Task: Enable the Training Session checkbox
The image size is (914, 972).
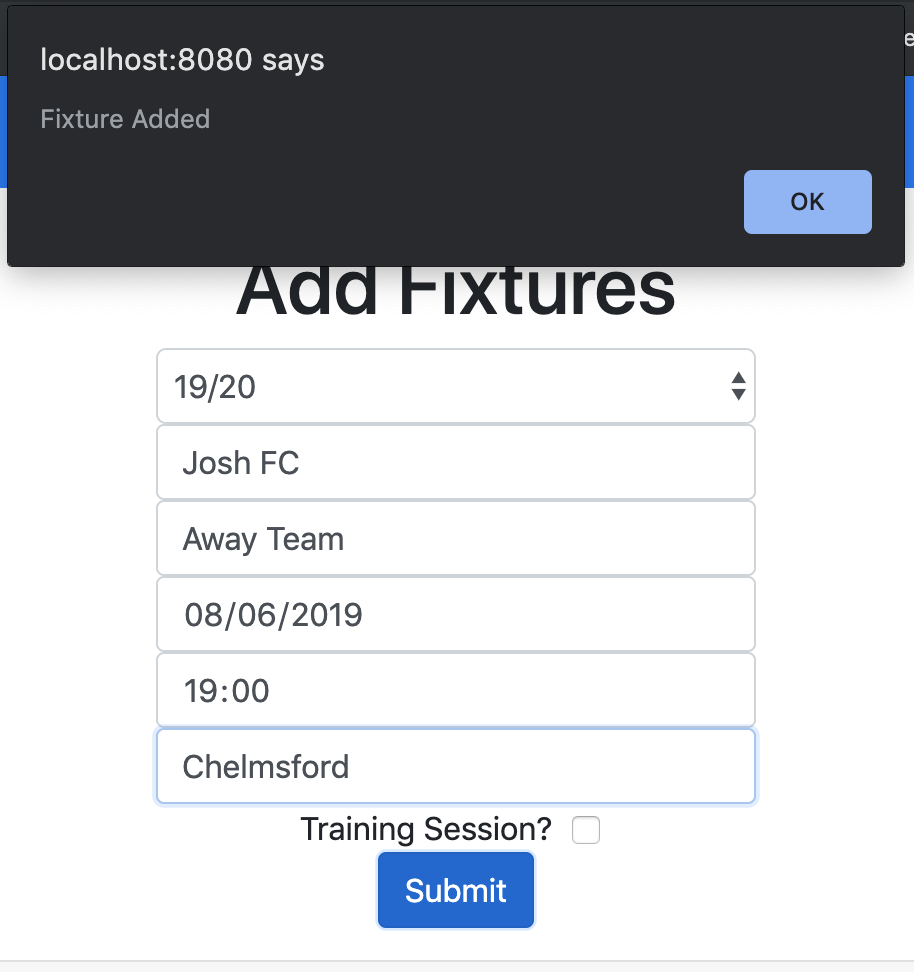Action: tap(586, 830)
